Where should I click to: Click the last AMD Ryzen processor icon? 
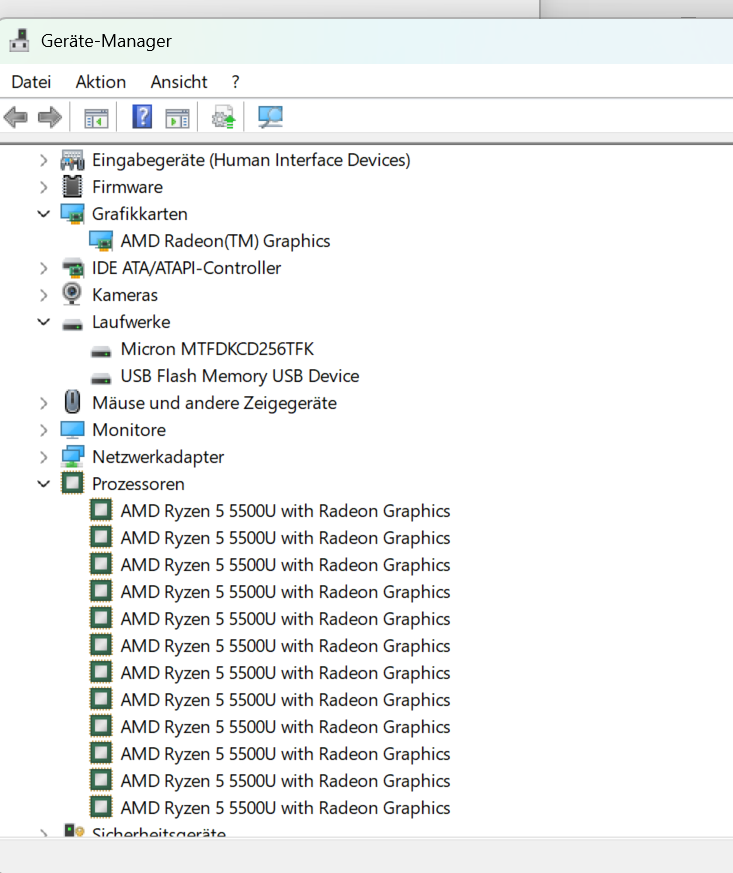[x=101, y=807]
